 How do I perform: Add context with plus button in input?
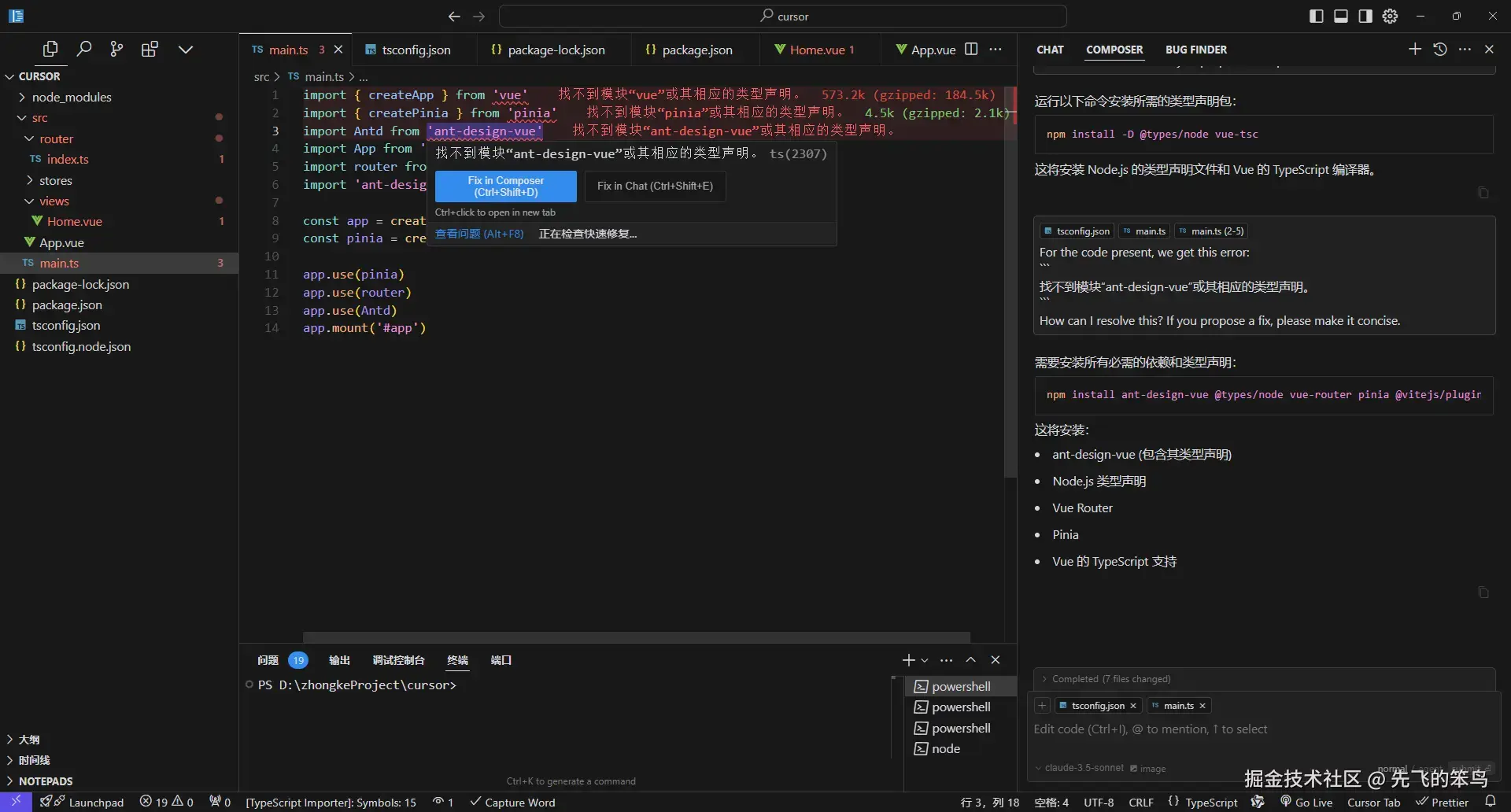(1042, 706)
